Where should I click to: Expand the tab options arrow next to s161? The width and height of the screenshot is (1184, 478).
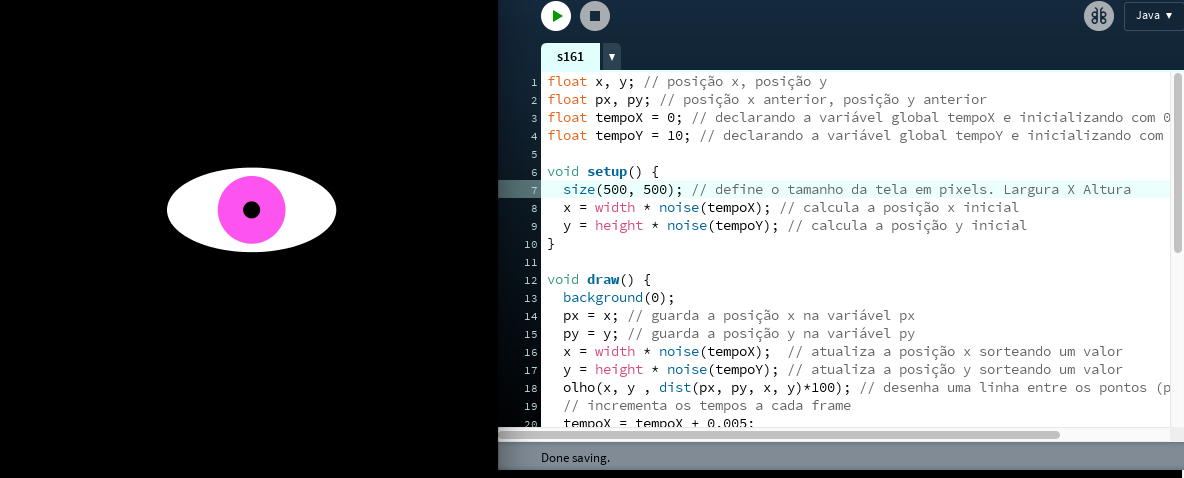611,57
